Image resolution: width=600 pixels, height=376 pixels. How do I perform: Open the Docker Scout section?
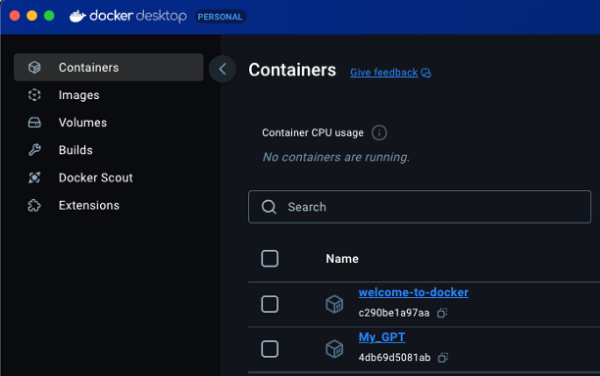point(109,177)
